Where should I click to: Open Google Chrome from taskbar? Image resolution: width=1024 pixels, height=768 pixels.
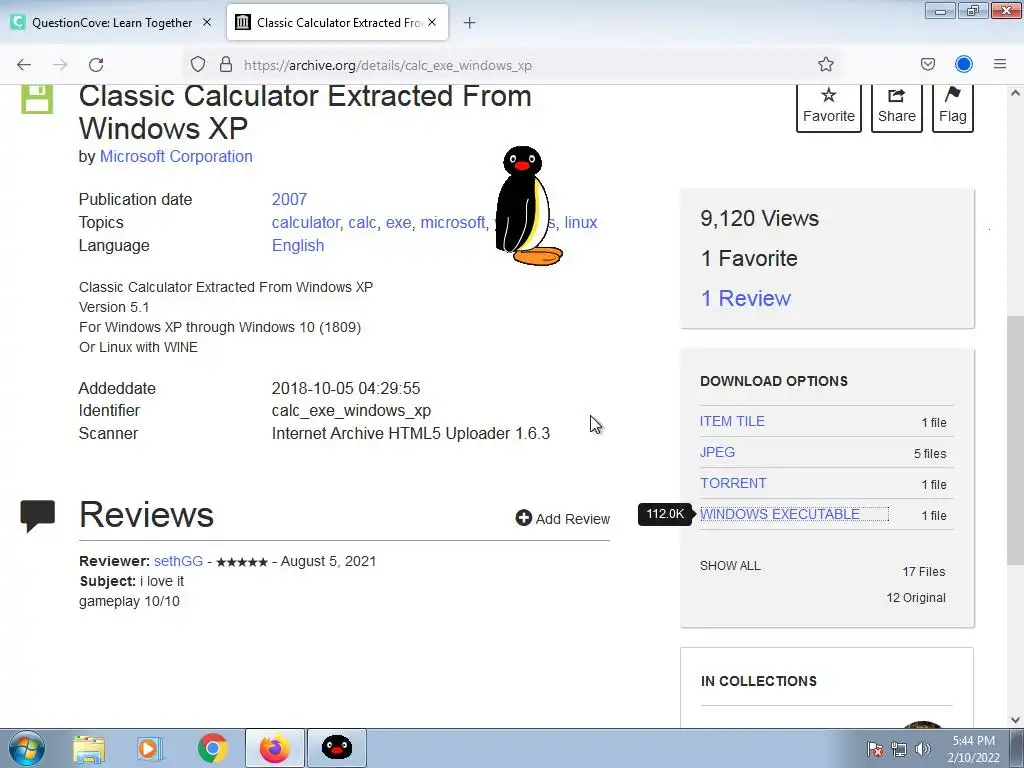212,749
